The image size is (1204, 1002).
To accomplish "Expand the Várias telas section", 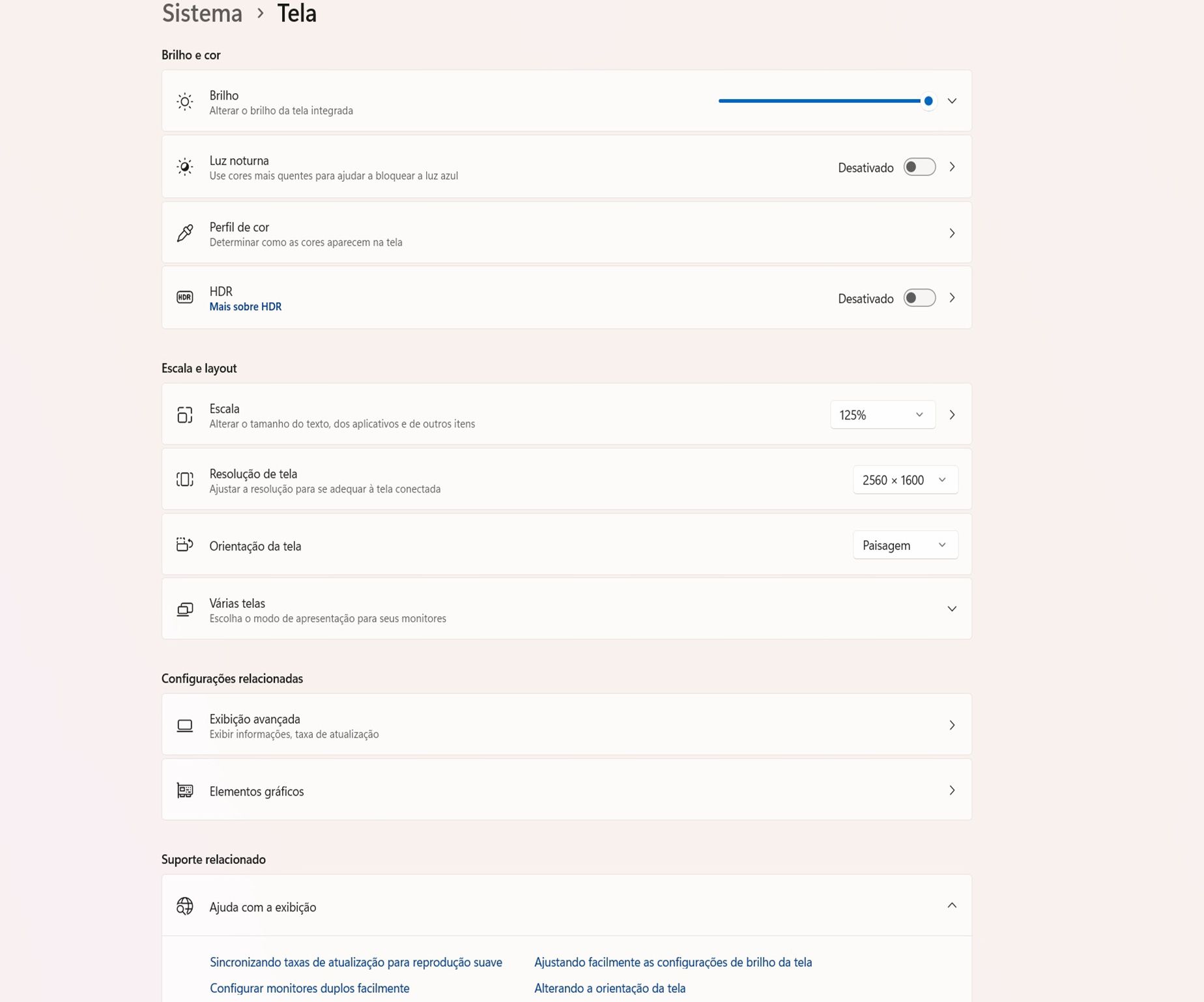I will coord(952,609).
